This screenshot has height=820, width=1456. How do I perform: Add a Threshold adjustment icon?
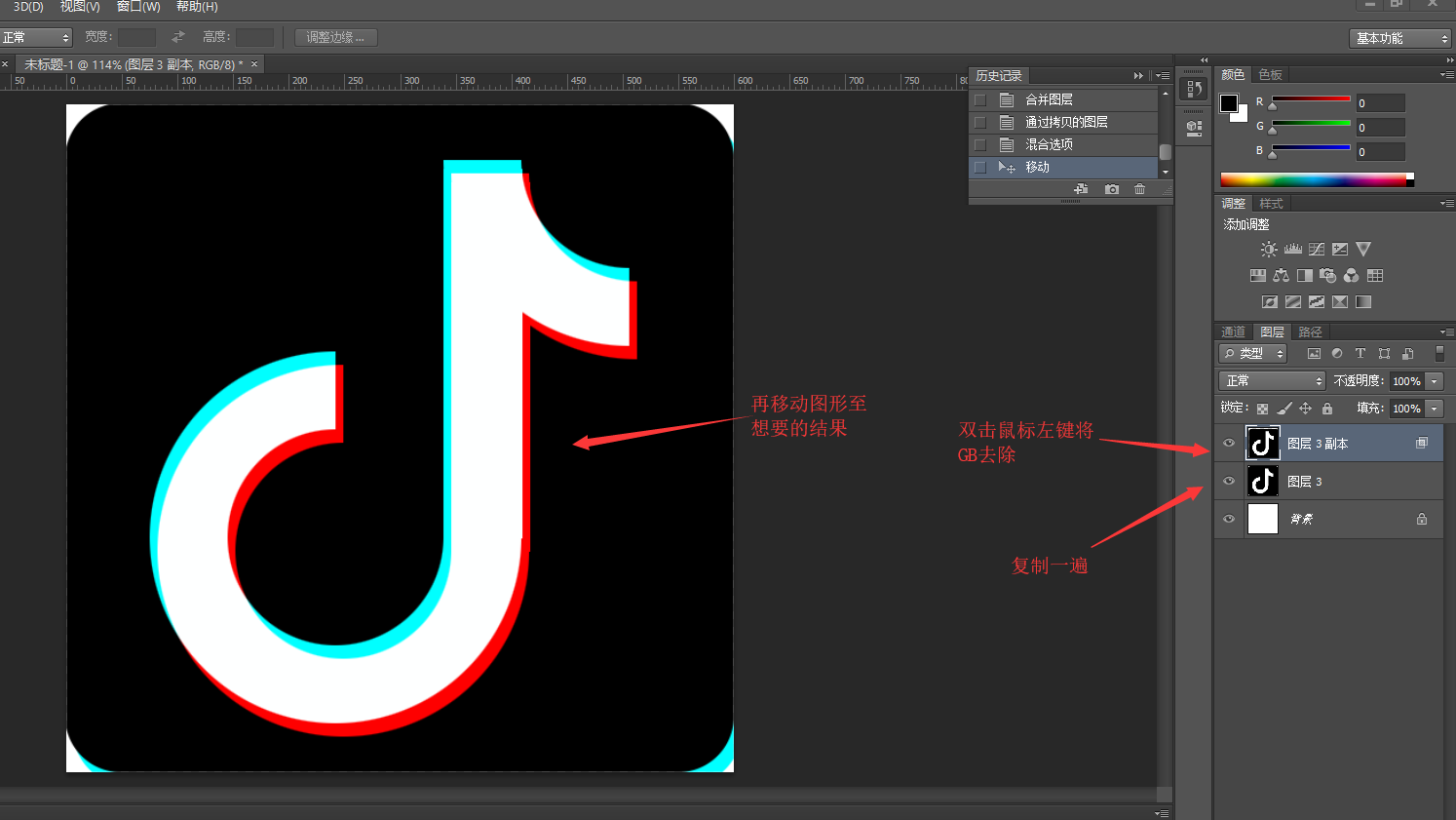click(x=1317, y=302)
